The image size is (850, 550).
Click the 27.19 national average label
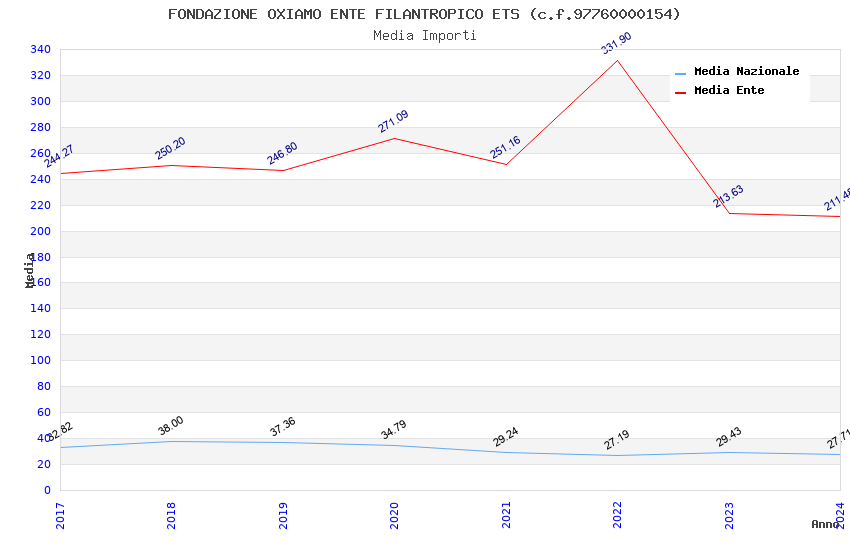[617, 439]
